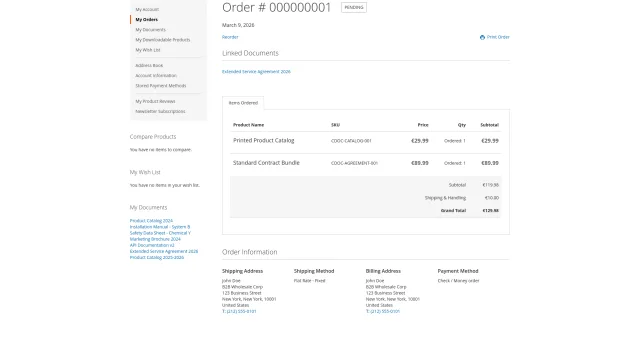Open Extended Service Agreement 2026 in My Documents list

pos(164,251)
